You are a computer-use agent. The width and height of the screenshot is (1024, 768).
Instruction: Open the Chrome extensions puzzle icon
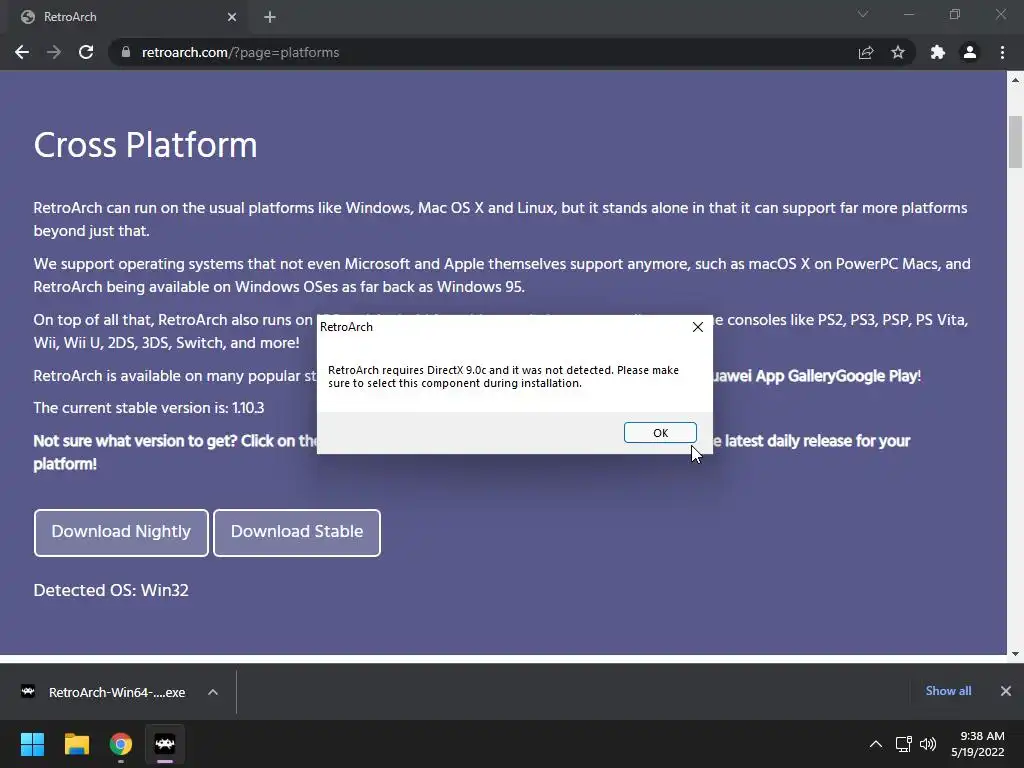(x=938, y=52)
